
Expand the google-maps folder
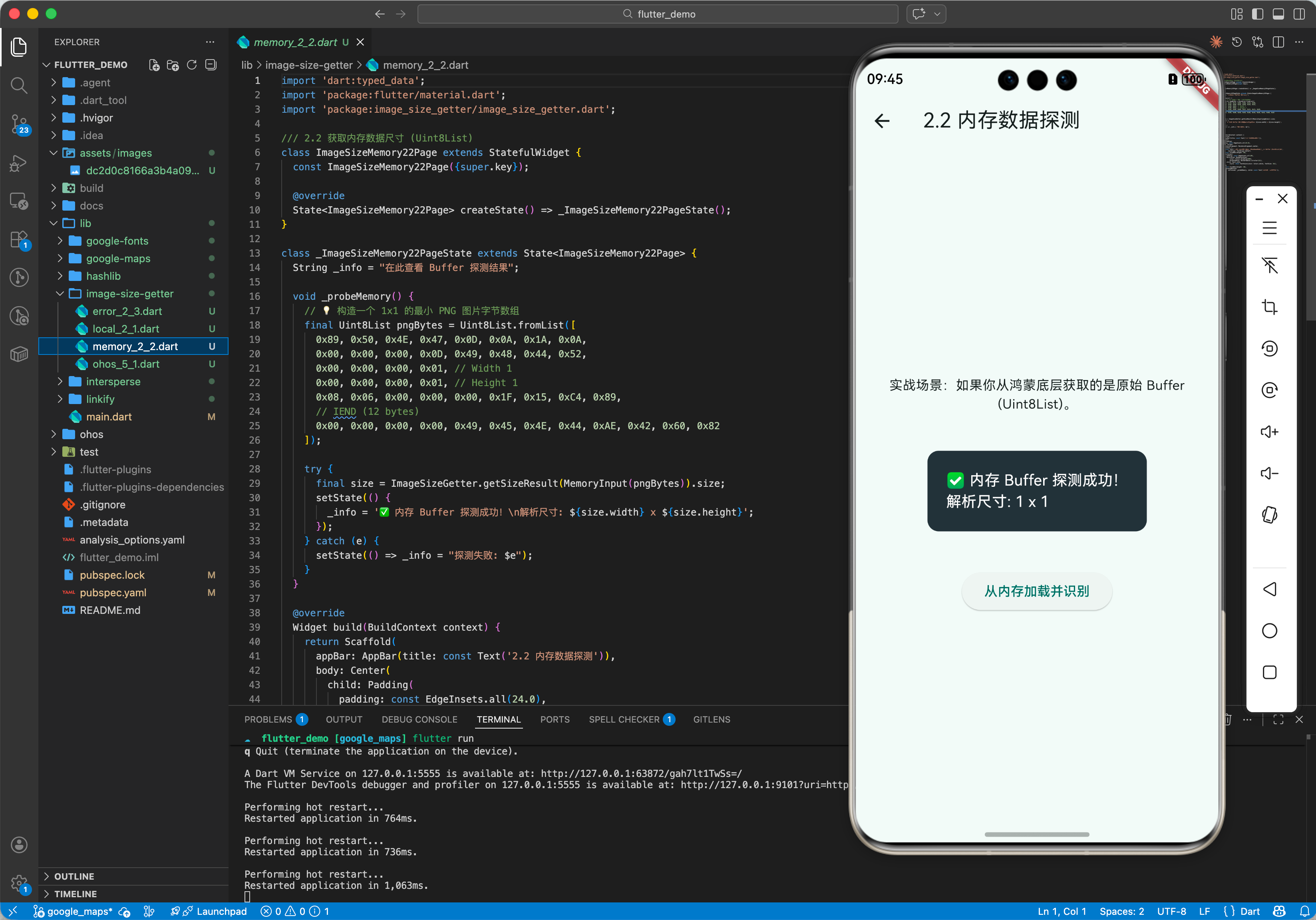[x=117, y=259]
